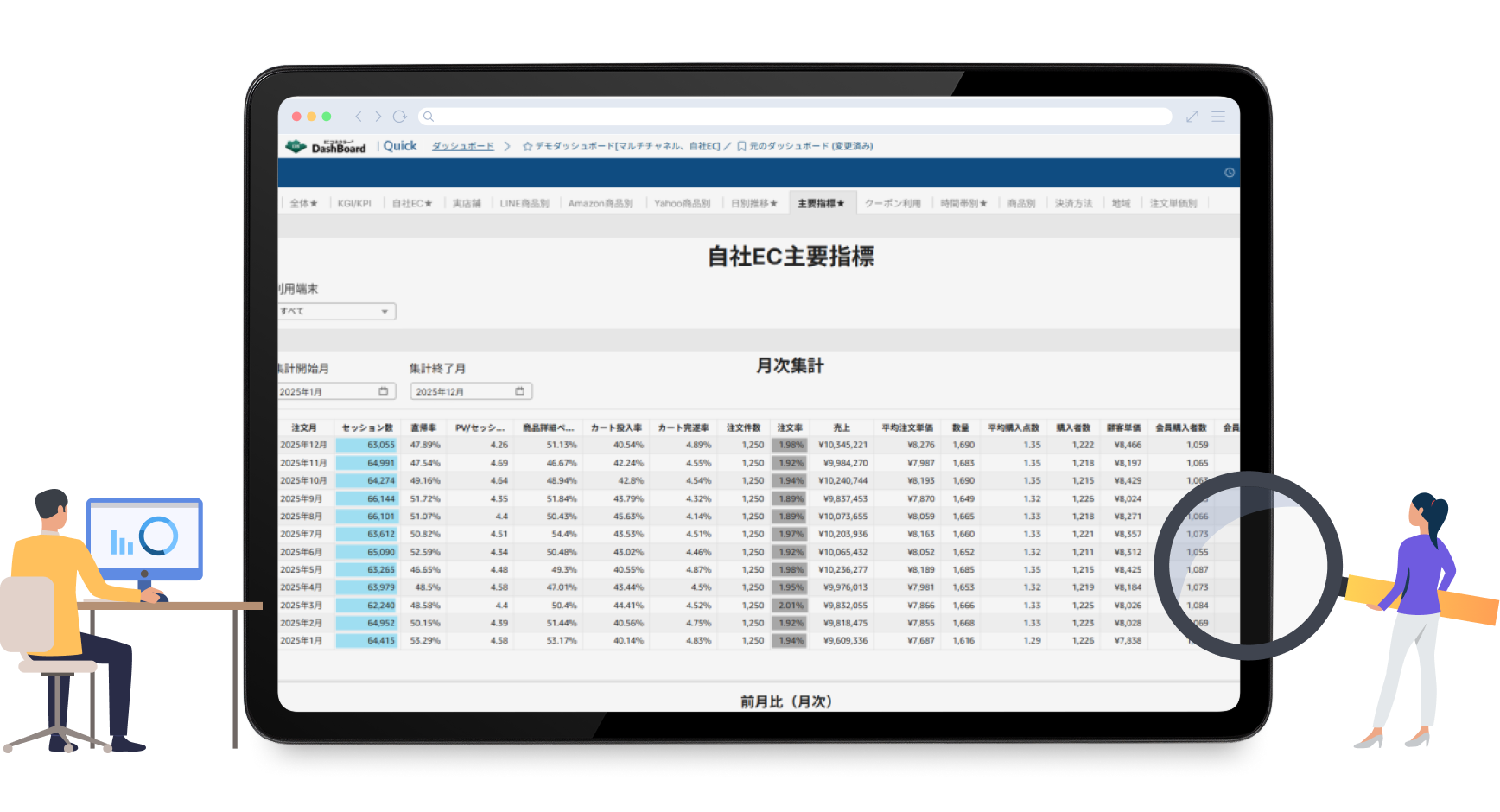This screenshot has width=1500, height=812.
Task: Switch to the KGI/KPI tab
Action: coord(354,204)
